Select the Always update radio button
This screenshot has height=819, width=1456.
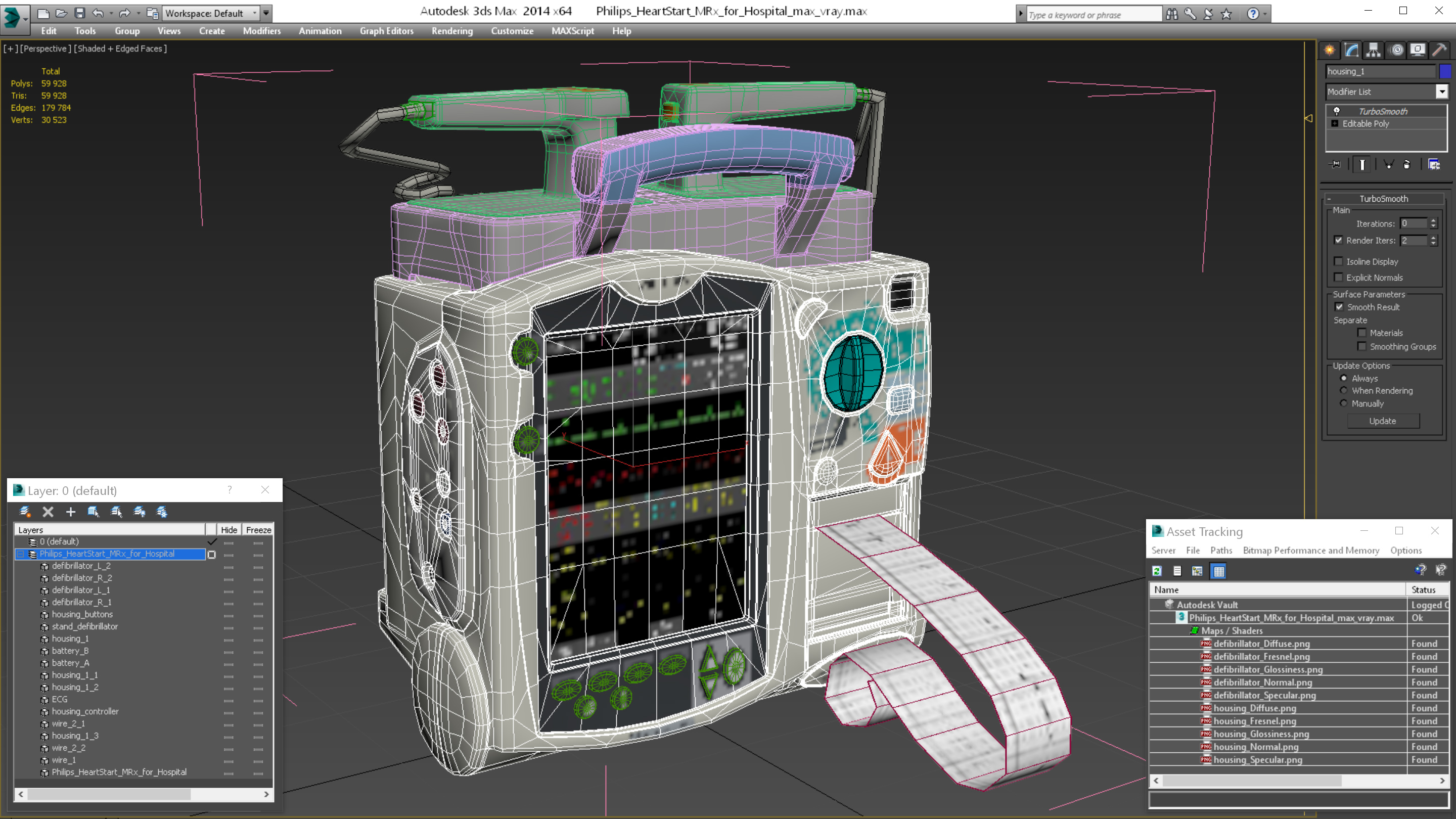pyautogui.click(x=1344, y=378)
